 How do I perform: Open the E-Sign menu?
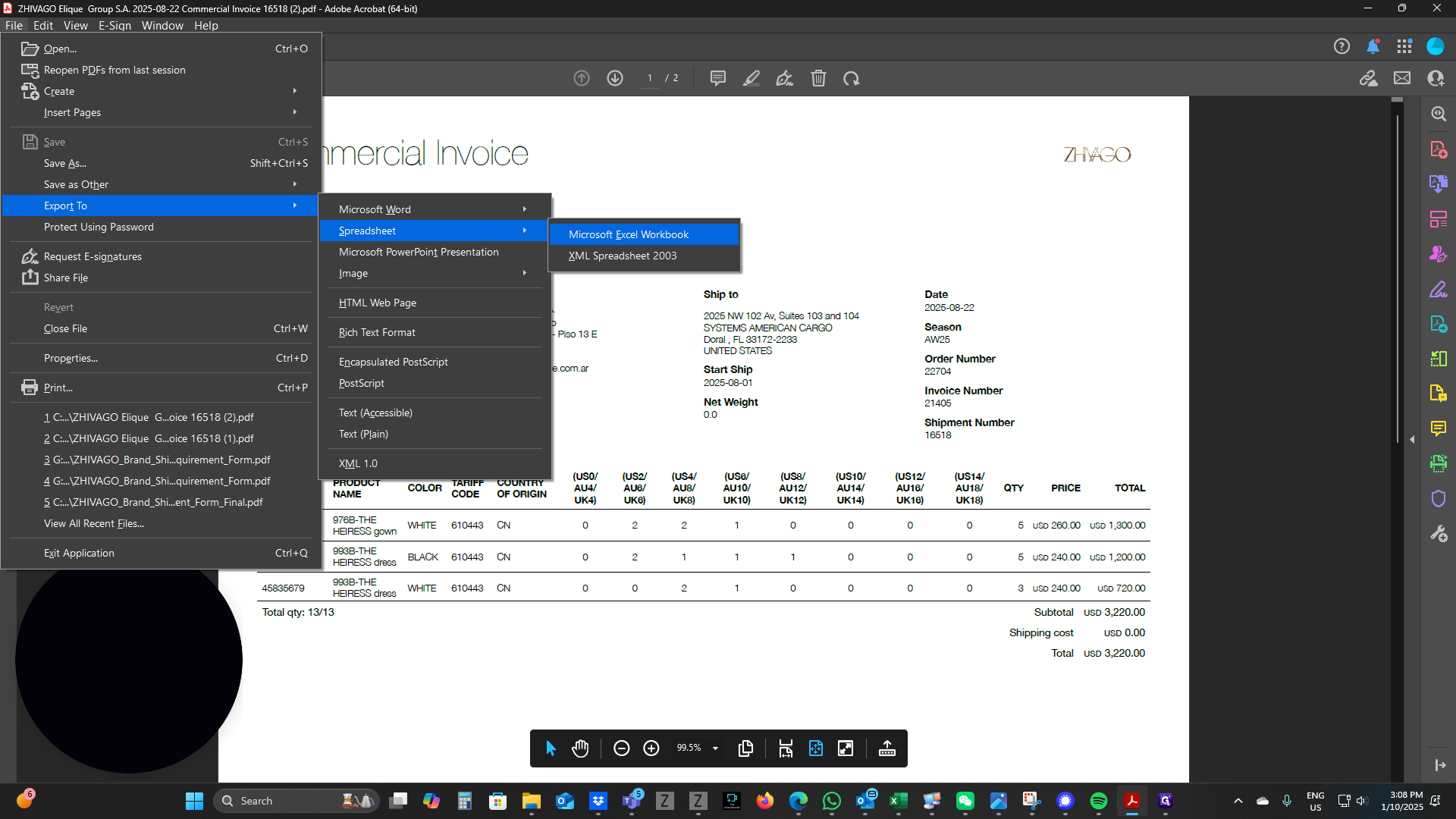(115, 25)
